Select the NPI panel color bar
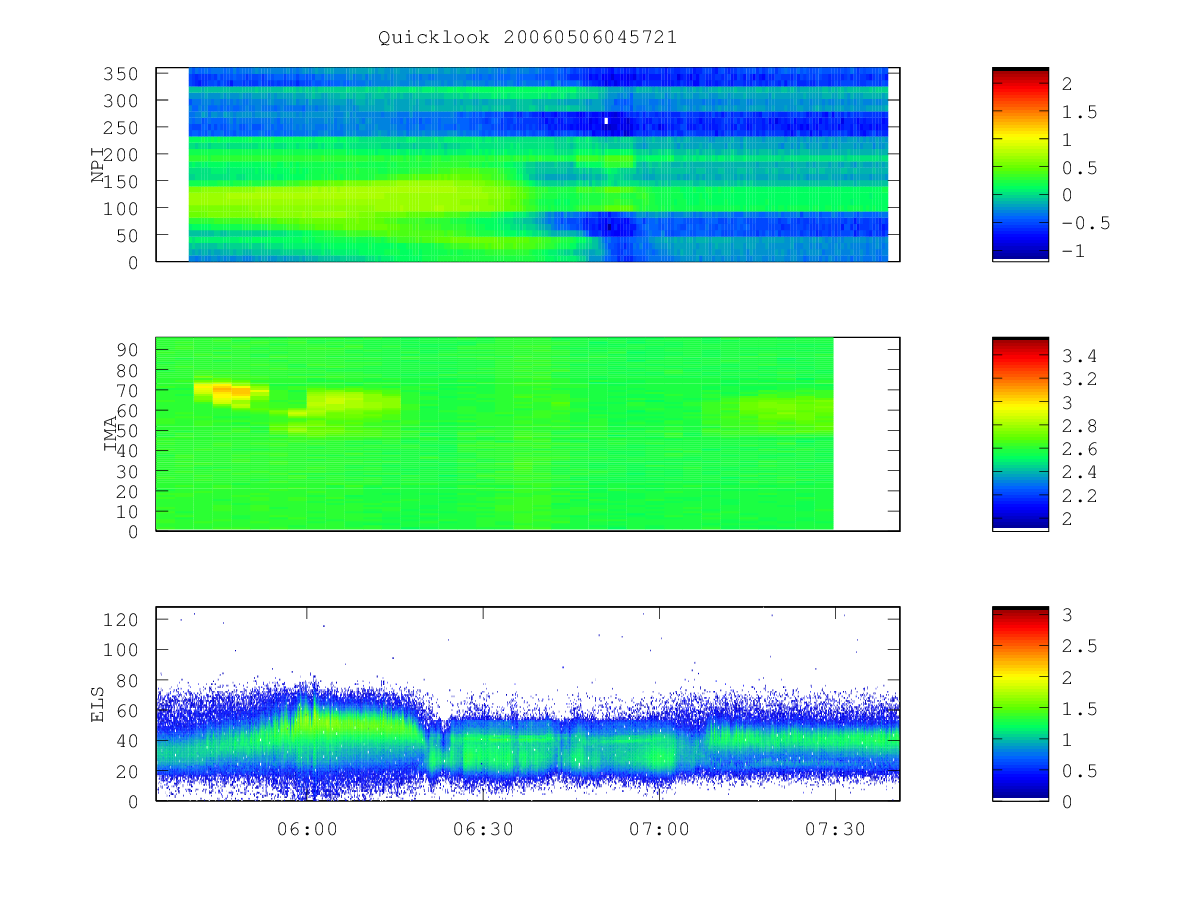Image resolution: width=1200 pixels, height=900 pixels. (1020, 164)
